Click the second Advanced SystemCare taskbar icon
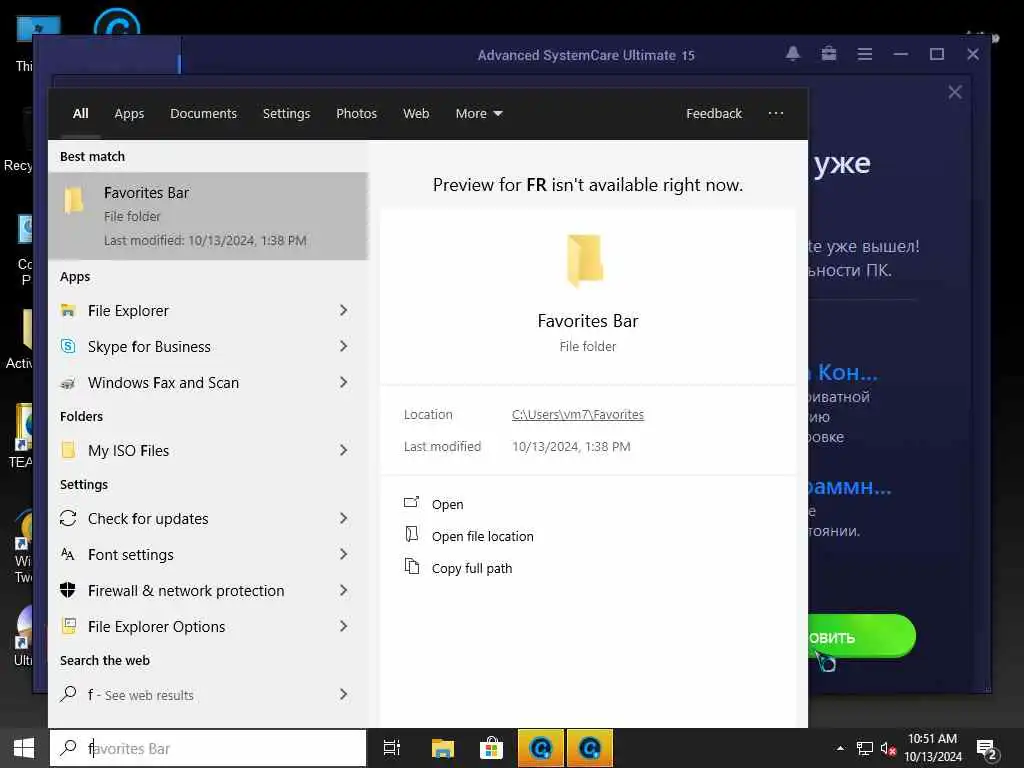This screenshot has height=768, width=1024. tap(590, 748)
